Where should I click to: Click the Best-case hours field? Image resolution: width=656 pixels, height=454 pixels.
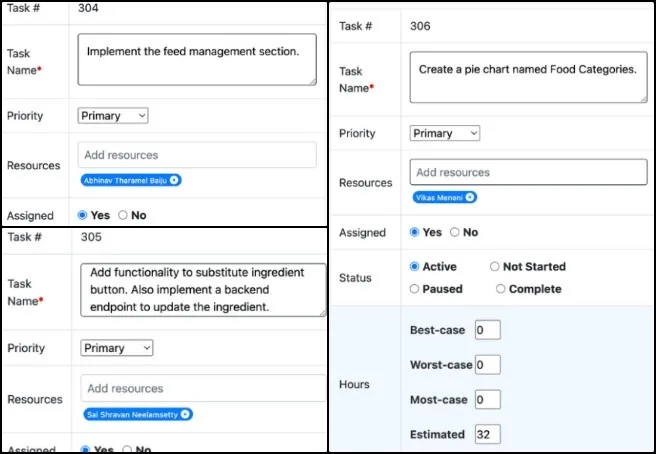coord(487,330)
